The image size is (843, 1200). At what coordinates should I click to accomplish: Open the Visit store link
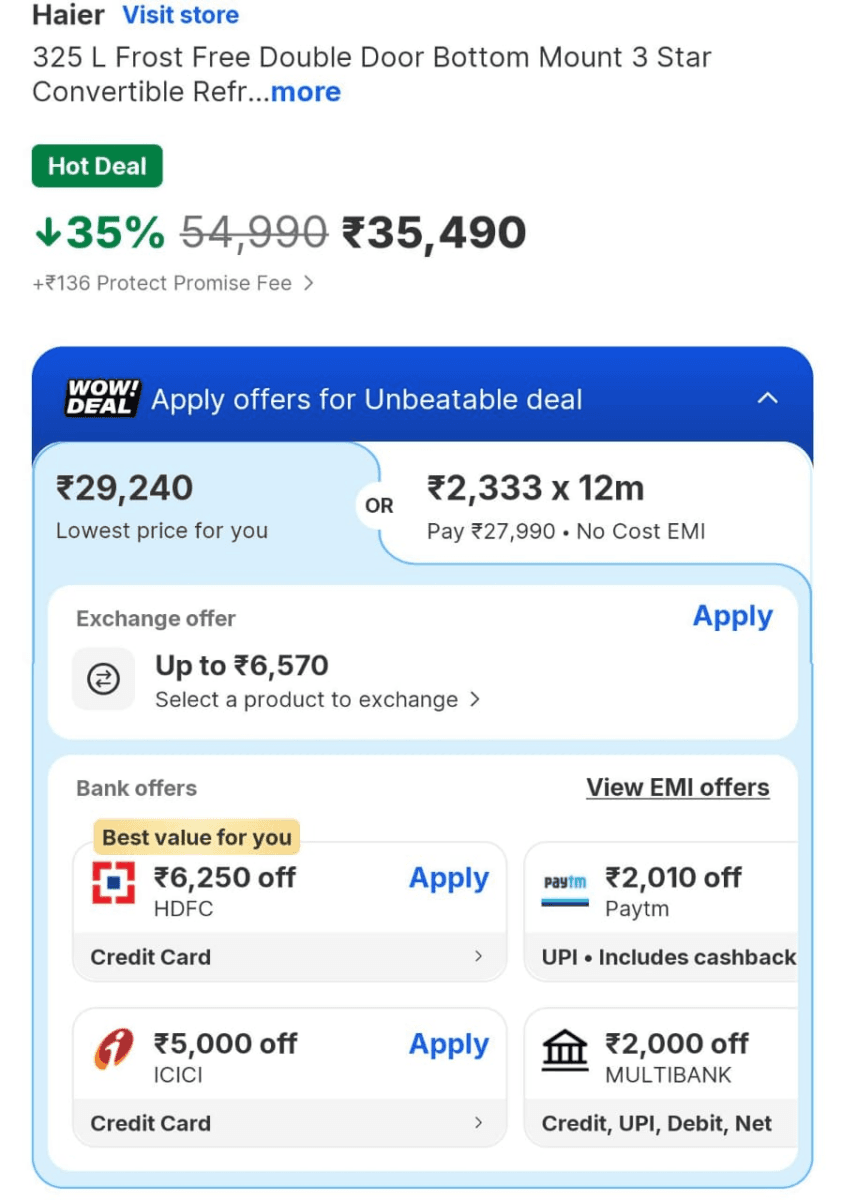(x=180, y=14)
